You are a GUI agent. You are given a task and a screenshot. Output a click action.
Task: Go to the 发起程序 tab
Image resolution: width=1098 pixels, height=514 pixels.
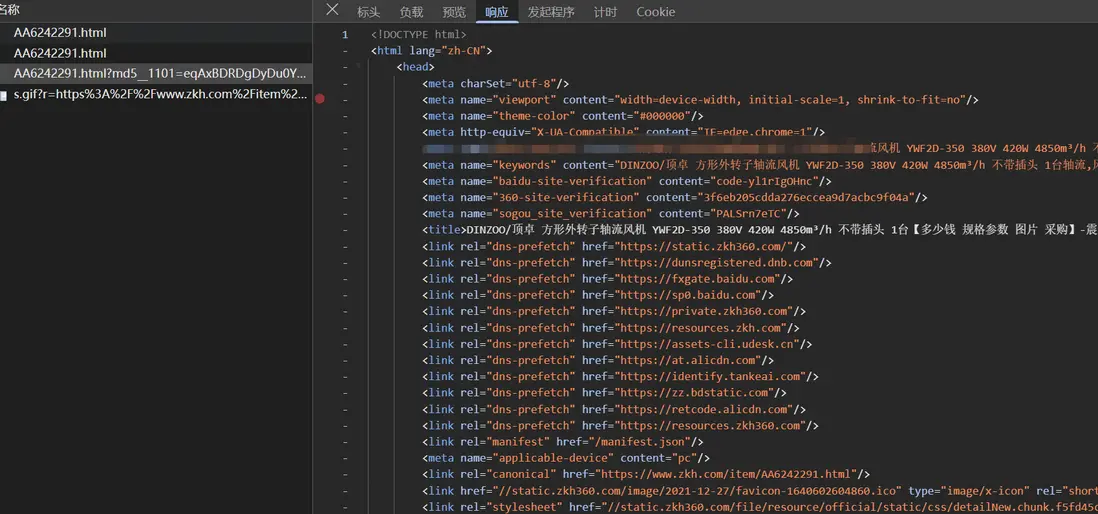click(x=551, y=12)
